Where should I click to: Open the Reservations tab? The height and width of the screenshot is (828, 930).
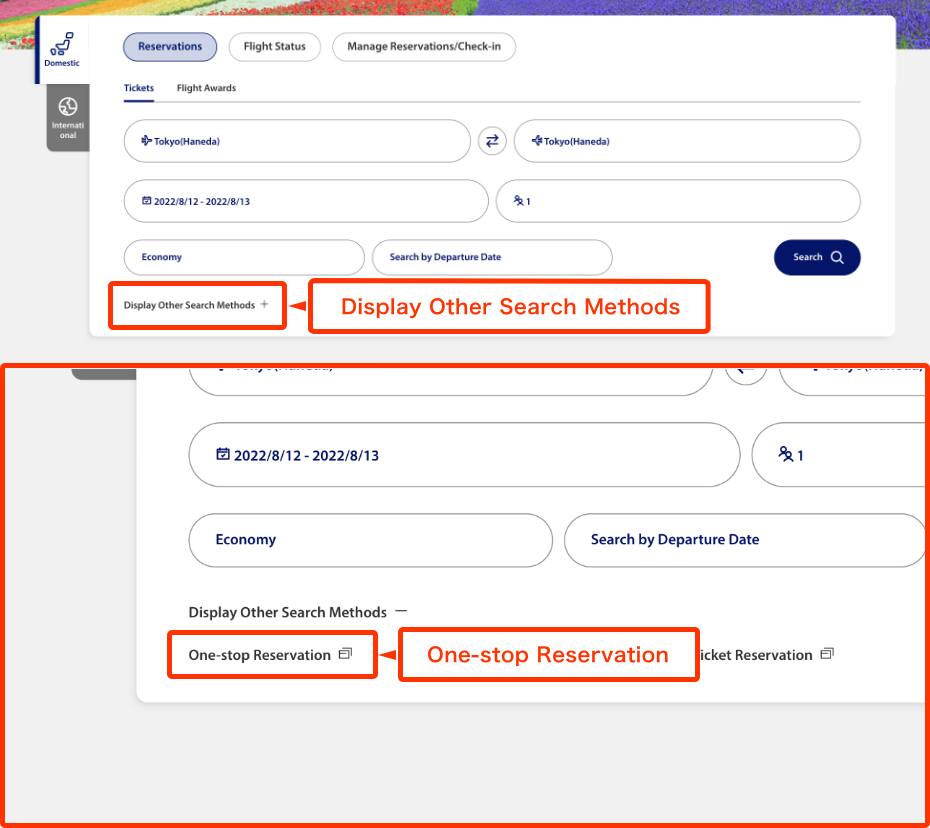[x=169, y=47]
